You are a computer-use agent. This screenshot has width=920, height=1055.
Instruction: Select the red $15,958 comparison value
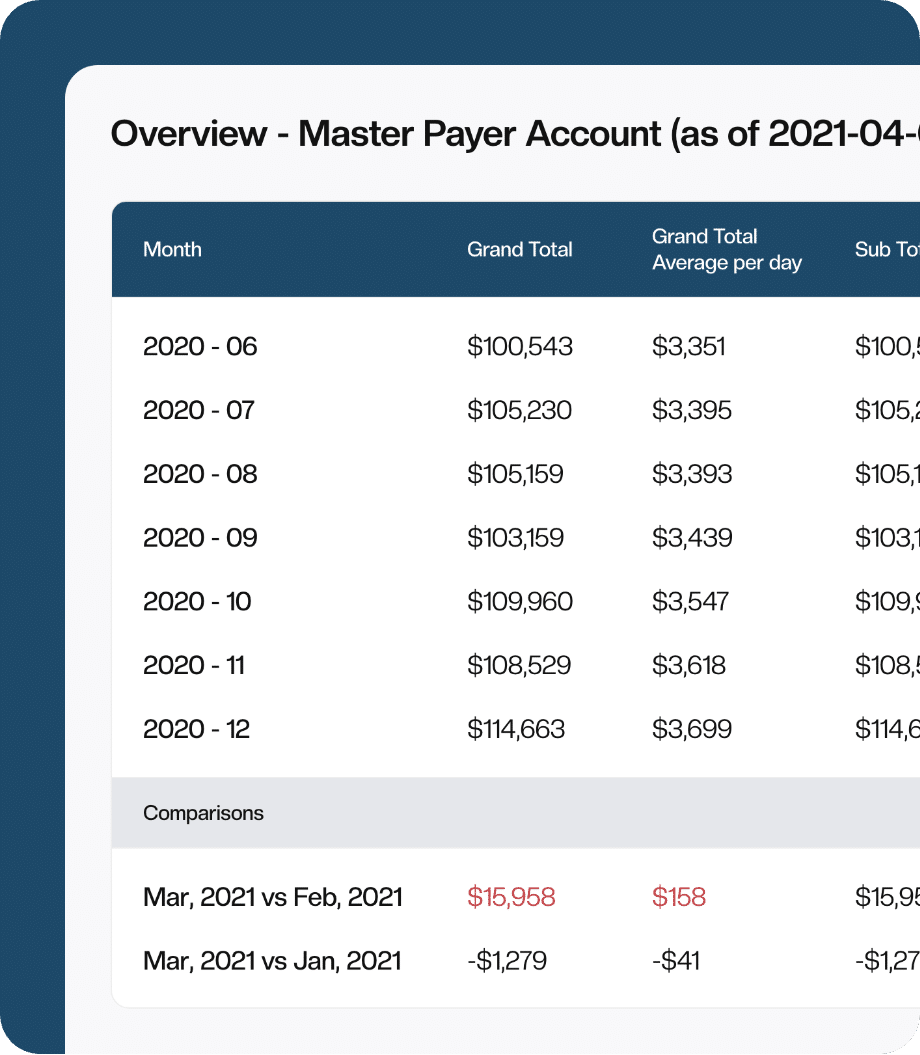(512, 897)
